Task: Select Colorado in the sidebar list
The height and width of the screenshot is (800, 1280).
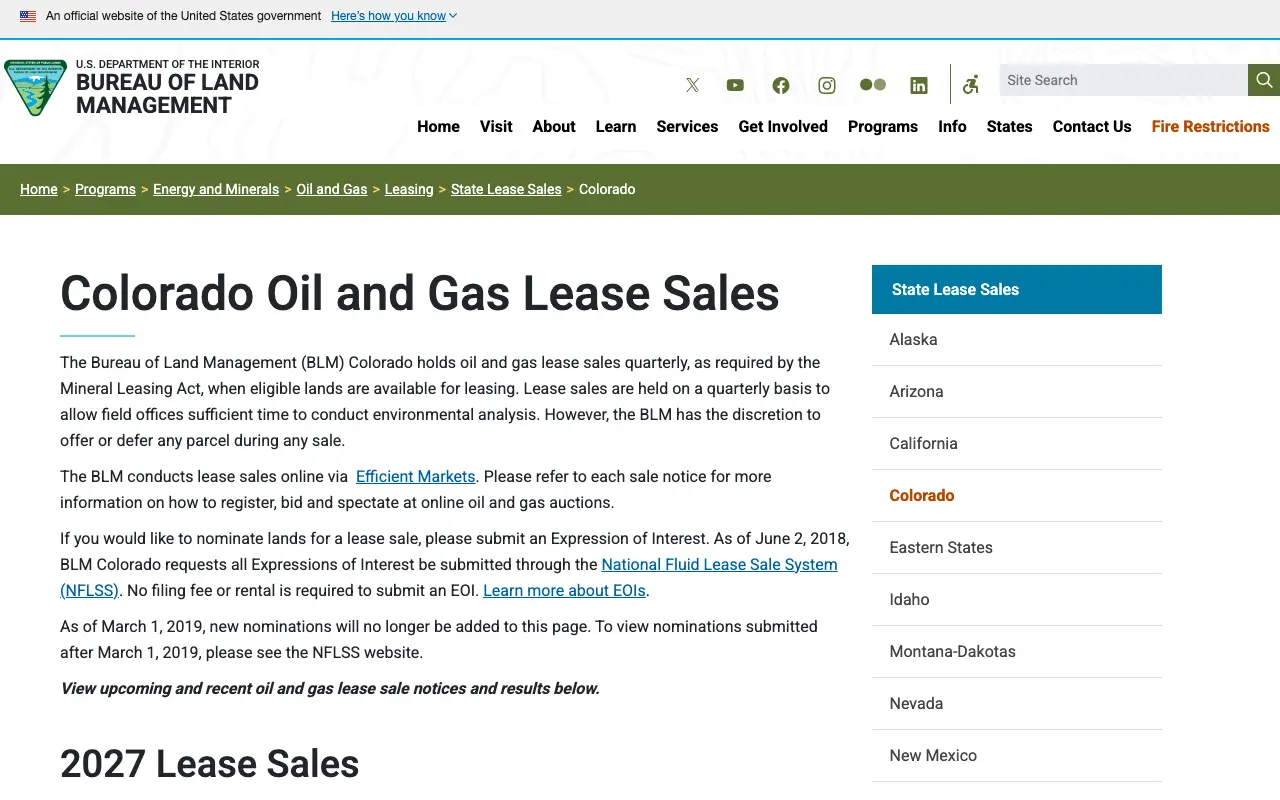Action: [1017, 496]
